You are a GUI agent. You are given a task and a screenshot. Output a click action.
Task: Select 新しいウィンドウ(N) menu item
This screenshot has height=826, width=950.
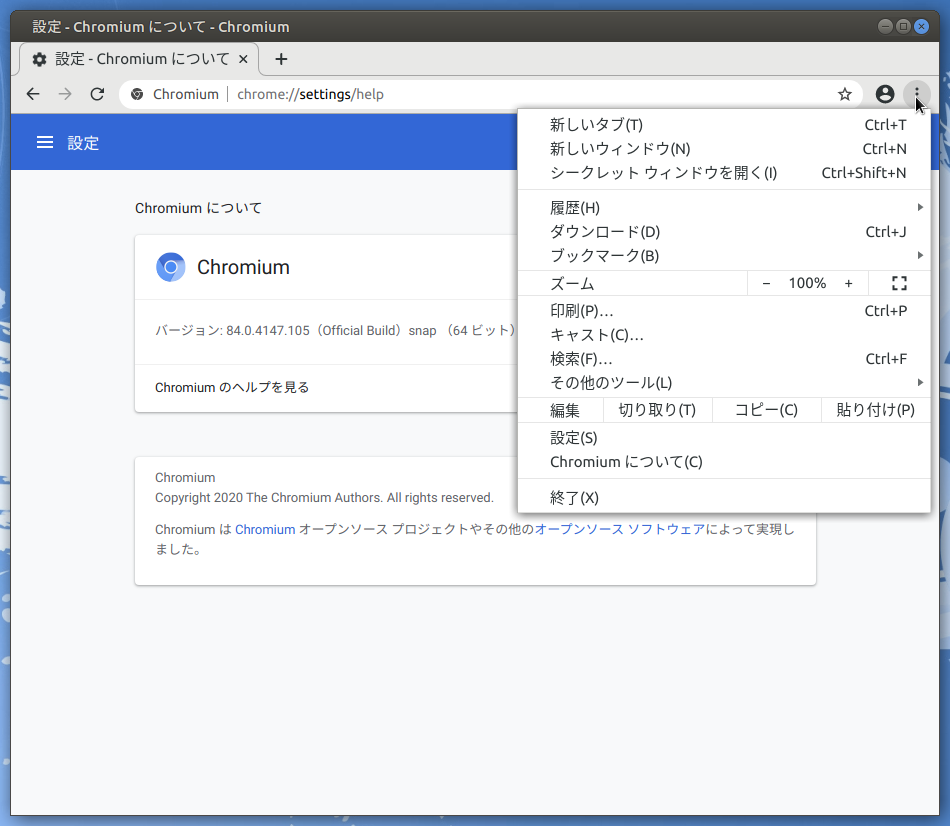click(724, 149)
